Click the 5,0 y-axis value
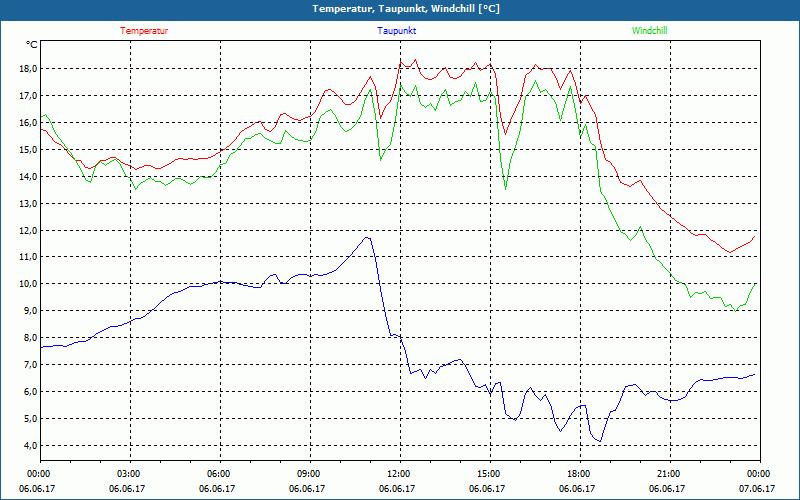The image size is (800, 500). pyautogui.click(x=31, y=419)
